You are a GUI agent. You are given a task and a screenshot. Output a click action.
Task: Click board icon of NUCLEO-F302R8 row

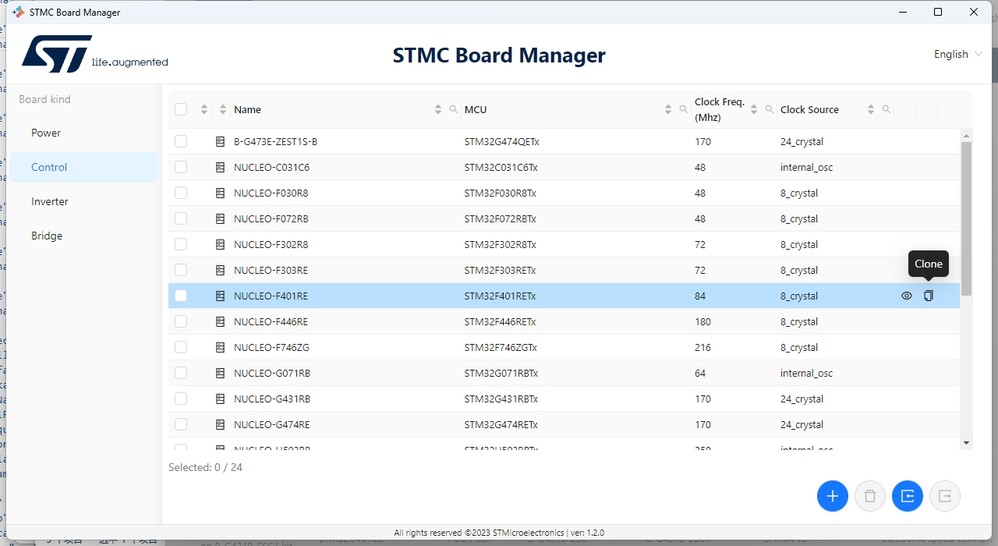pos(220,244)
